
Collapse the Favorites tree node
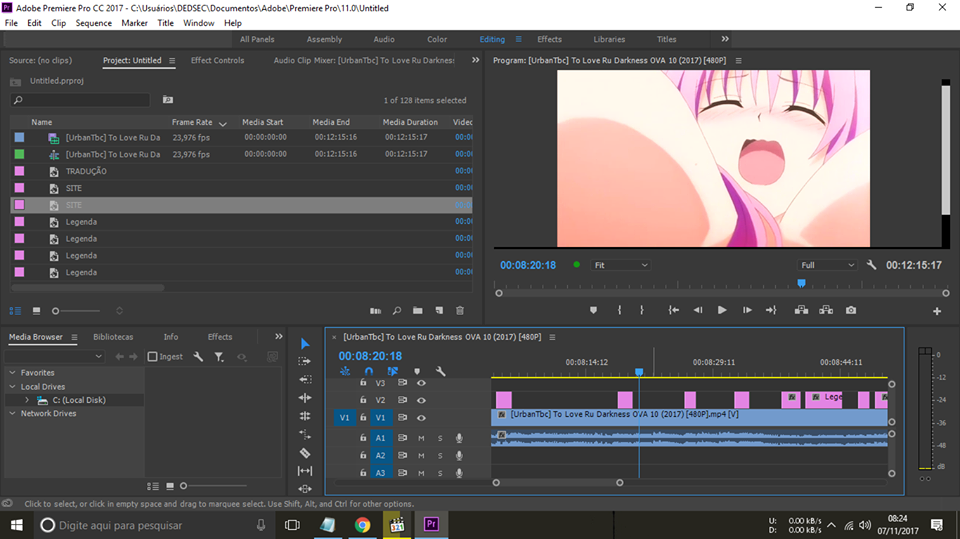(x=12, y=372)
